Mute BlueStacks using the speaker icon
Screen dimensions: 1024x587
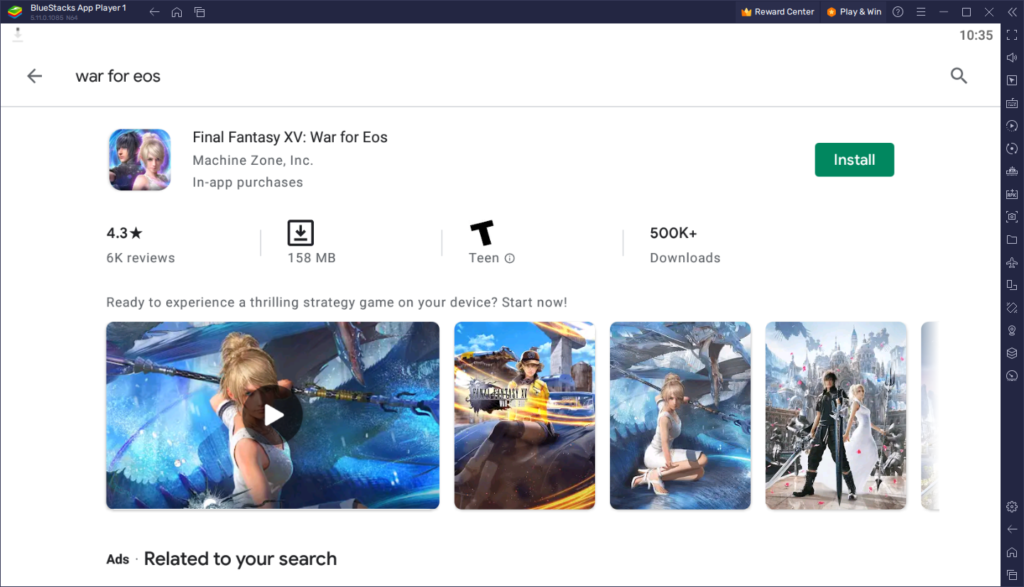(x=1012, y=57)
